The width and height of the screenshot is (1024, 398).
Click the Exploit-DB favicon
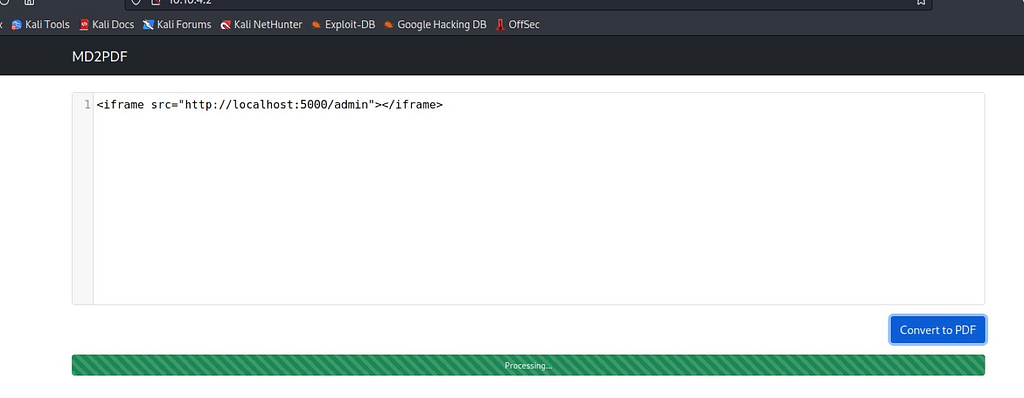click(x=316, y=25)
